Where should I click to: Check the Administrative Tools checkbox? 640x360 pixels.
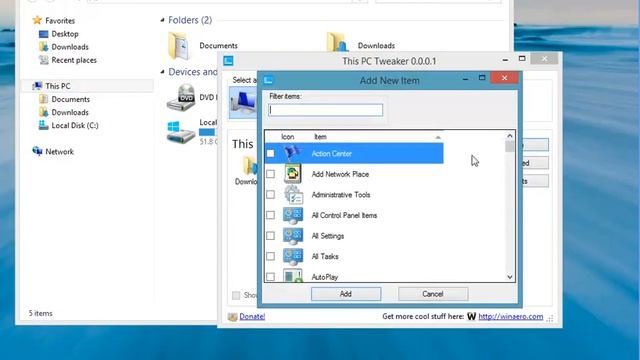[270, 194]
